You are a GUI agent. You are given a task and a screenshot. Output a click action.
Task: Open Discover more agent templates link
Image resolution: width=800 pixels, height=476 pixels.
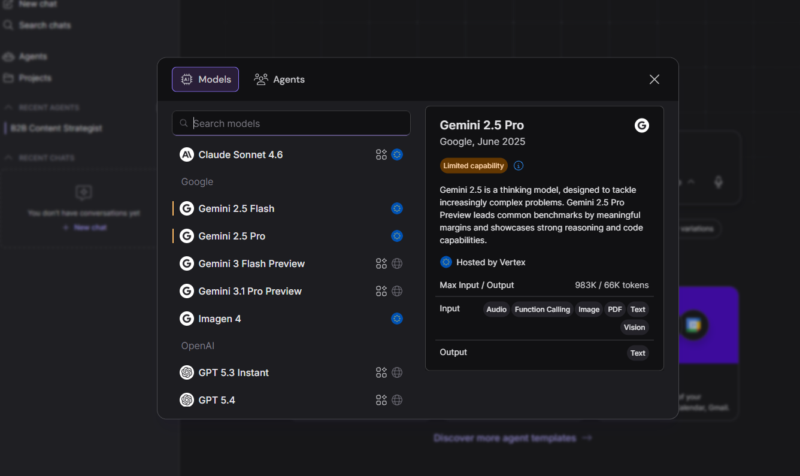(x=512, y=438)
